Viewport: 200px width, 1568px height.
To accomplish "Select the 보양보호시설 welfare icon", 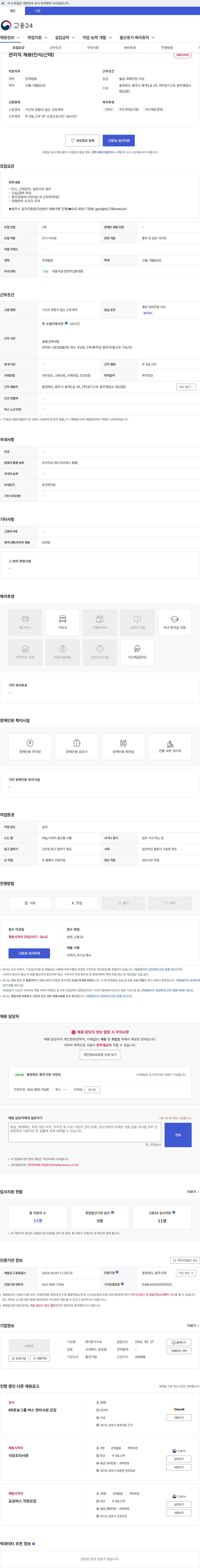I will pyautogui.click(x=100, y=652).
